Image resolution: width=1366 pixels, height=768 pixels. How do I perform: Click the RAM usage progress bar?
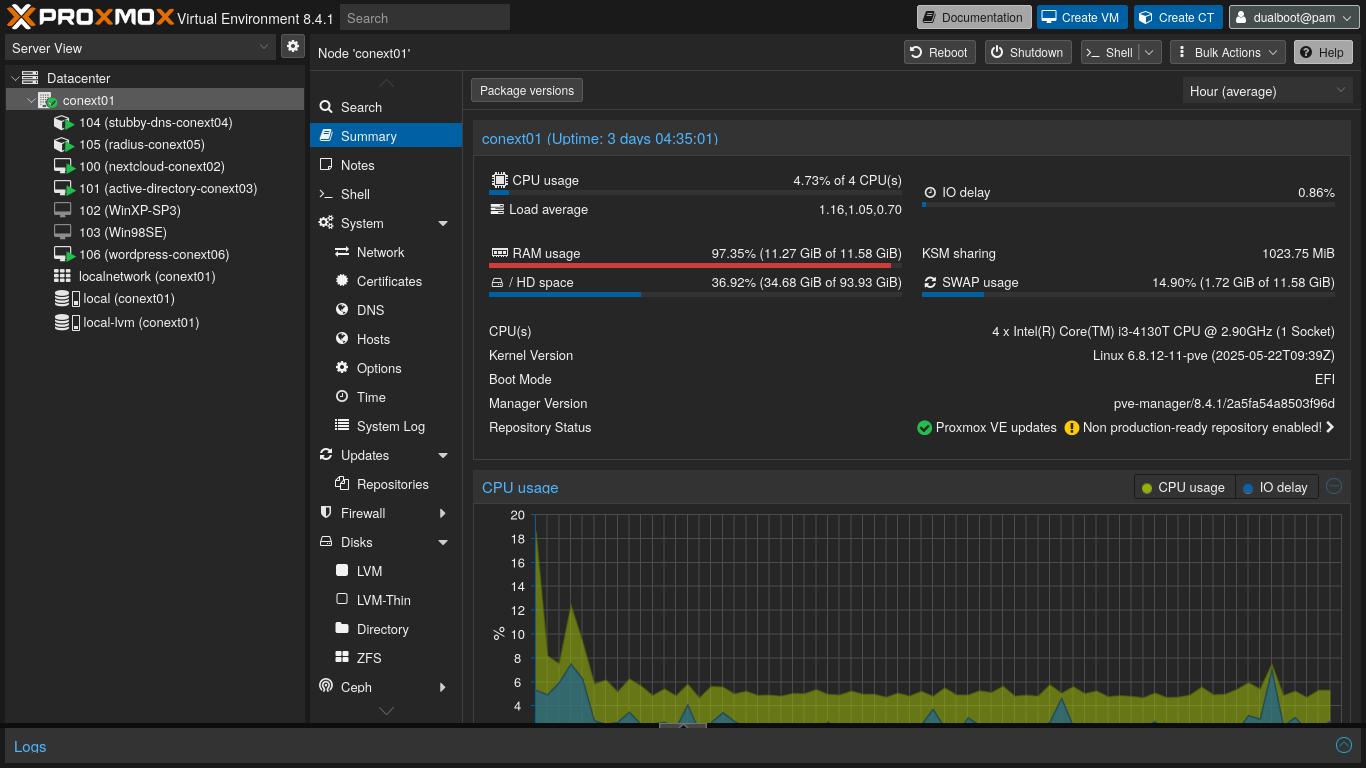tap(695, 266)
